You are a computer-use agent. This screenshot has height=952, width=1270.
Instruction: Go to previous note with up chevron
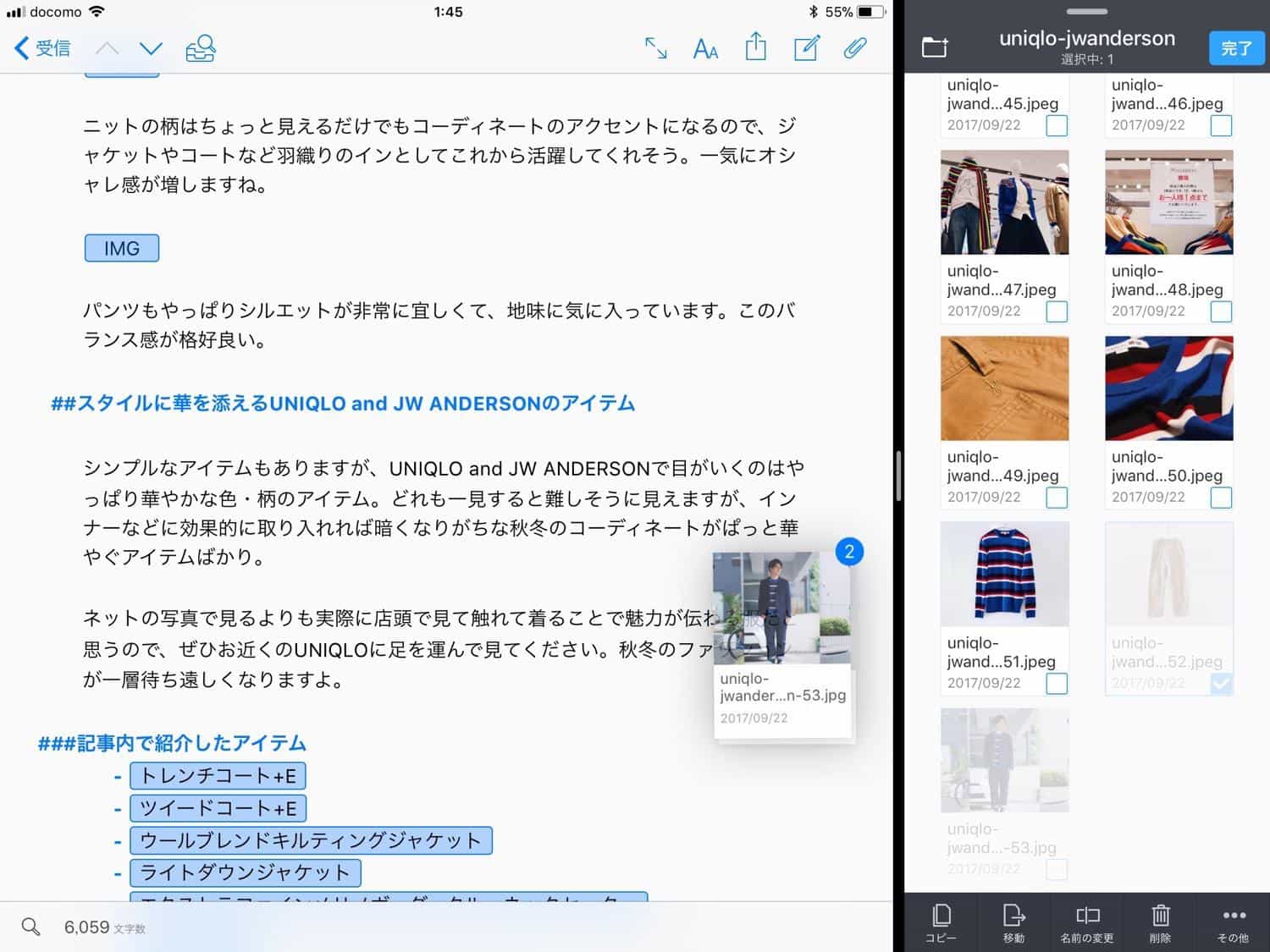click(x=107, y=48)
